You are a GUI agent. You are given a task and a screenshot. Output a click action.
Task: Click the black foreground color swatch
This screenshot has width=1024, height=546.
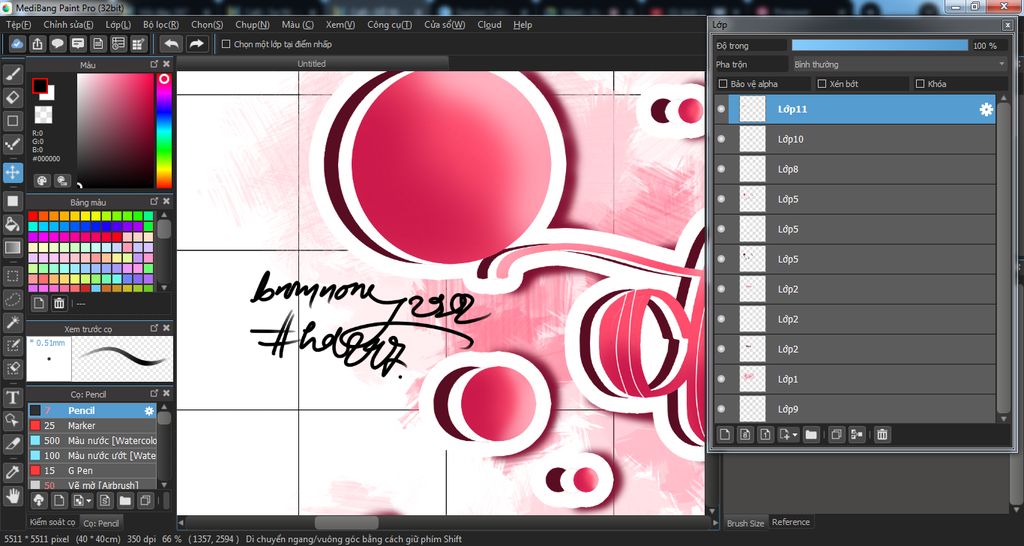pyautogui.click(x=40, y=86)
